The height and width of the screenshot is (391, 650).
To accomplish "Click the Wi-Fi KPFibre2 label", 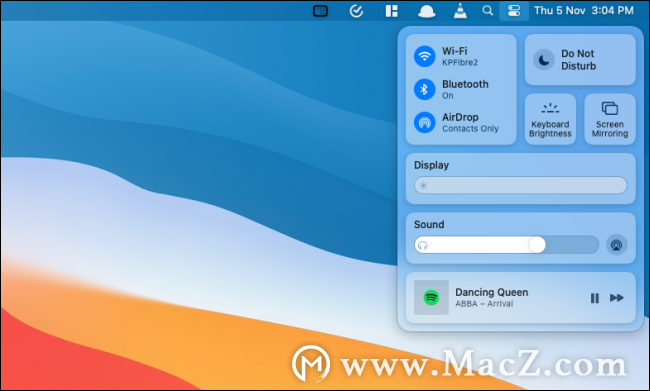I will [x=460, y=56].
